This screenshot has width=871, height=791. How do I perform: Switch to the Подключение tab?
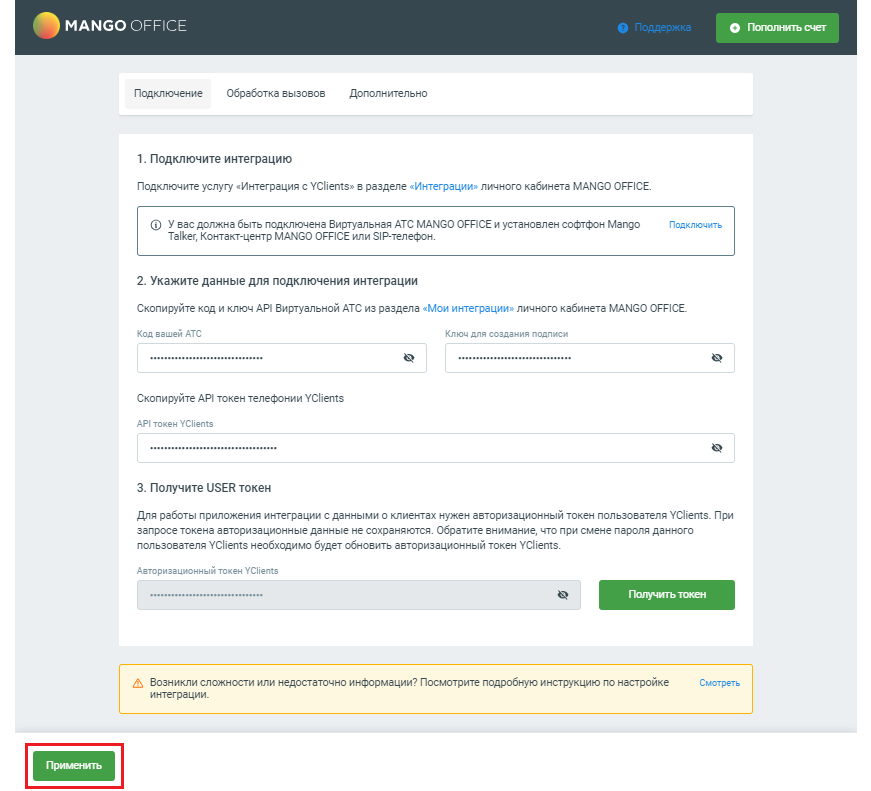(x=168, y=93)
